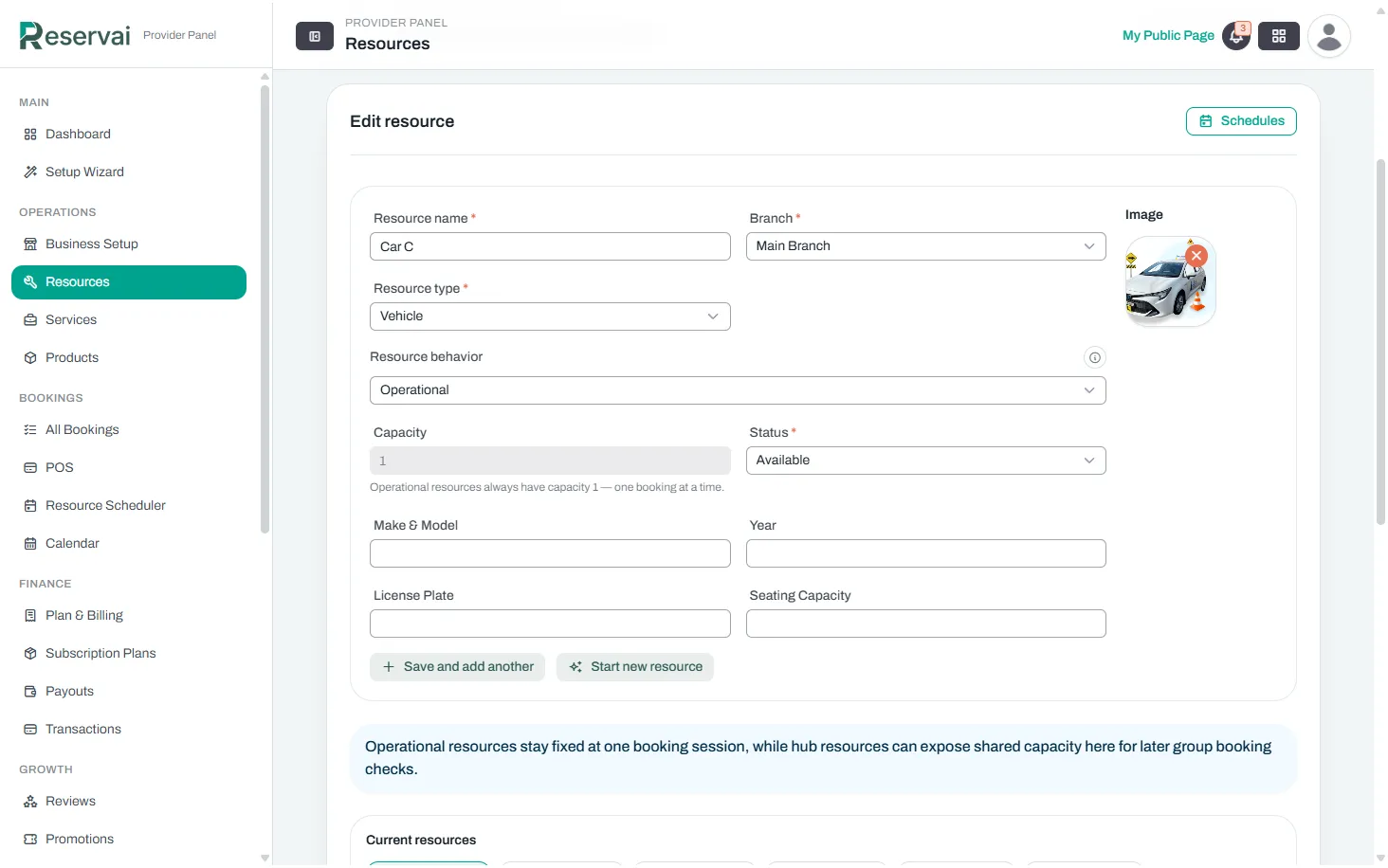Click the Dashboard sidebar icon
This screenshot has width=1388, height=868.
coord(30,135)
